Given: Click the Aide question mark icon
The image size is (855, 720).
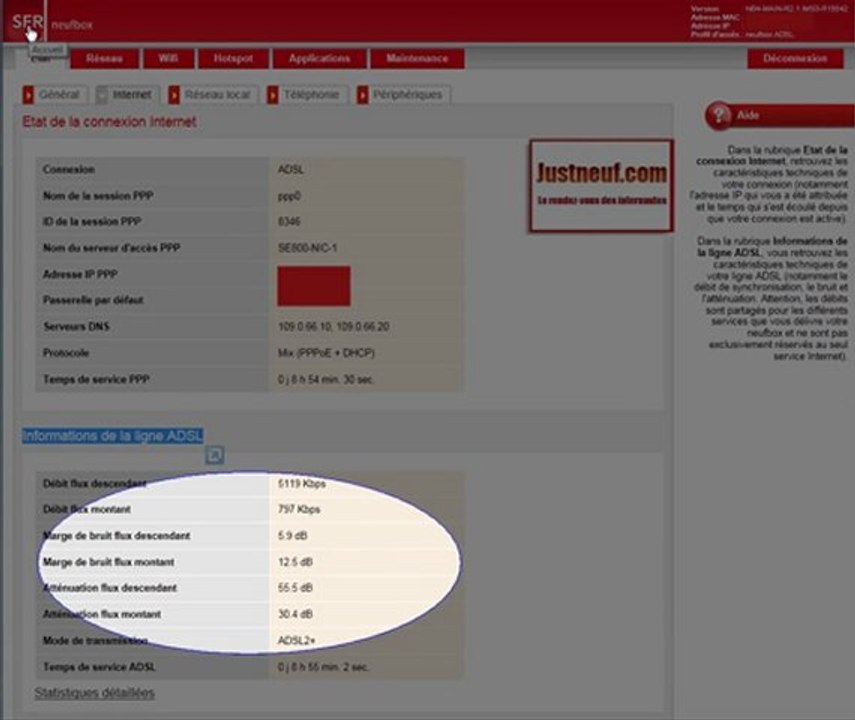Looking at the screenshot, I should tap(719, 115).
